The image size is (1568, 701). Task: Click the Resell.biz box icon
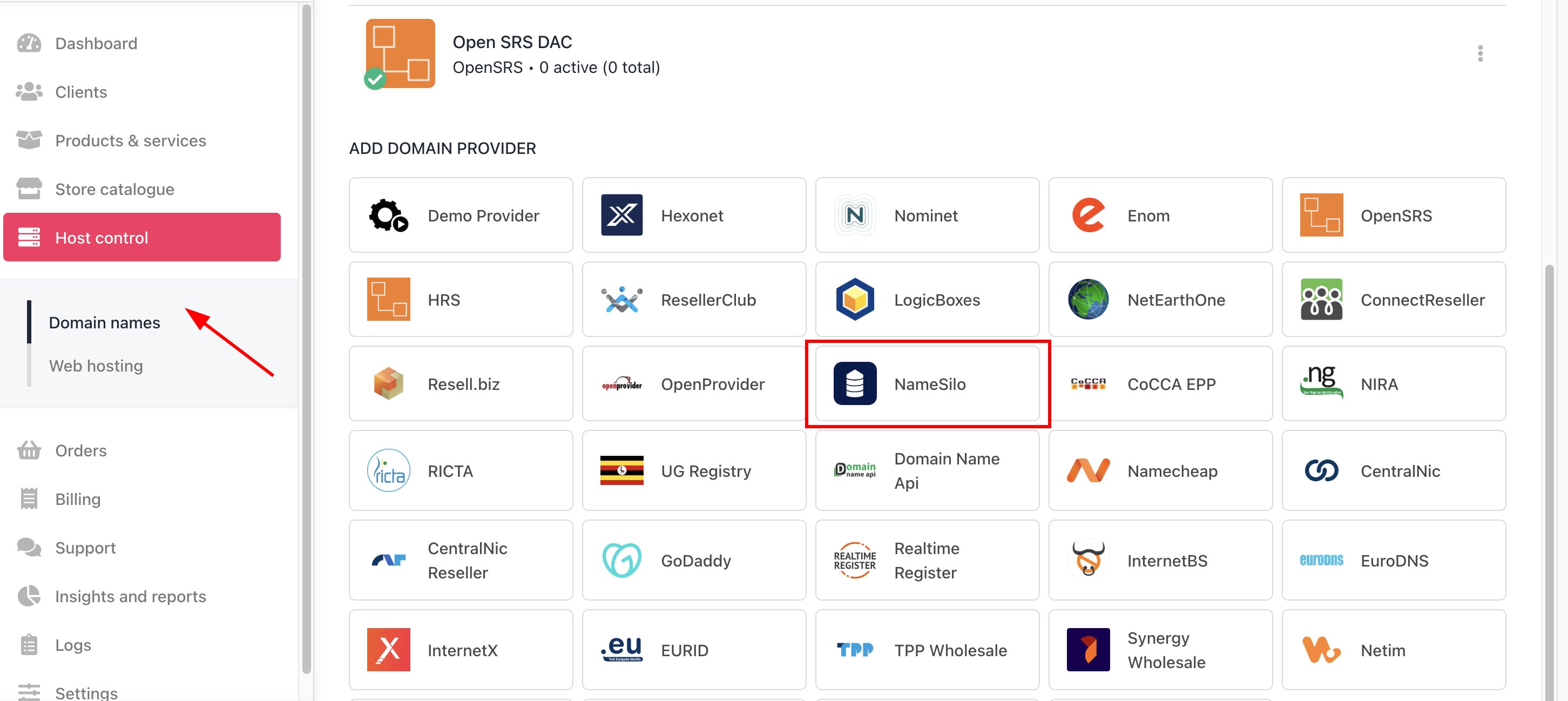(x=388, y=383)
